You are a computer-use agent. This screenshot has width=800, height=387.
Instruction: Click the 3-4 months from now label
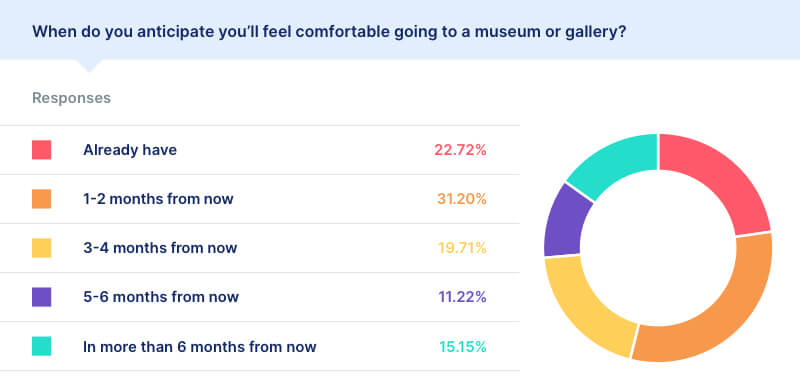[x=160, y=248]
